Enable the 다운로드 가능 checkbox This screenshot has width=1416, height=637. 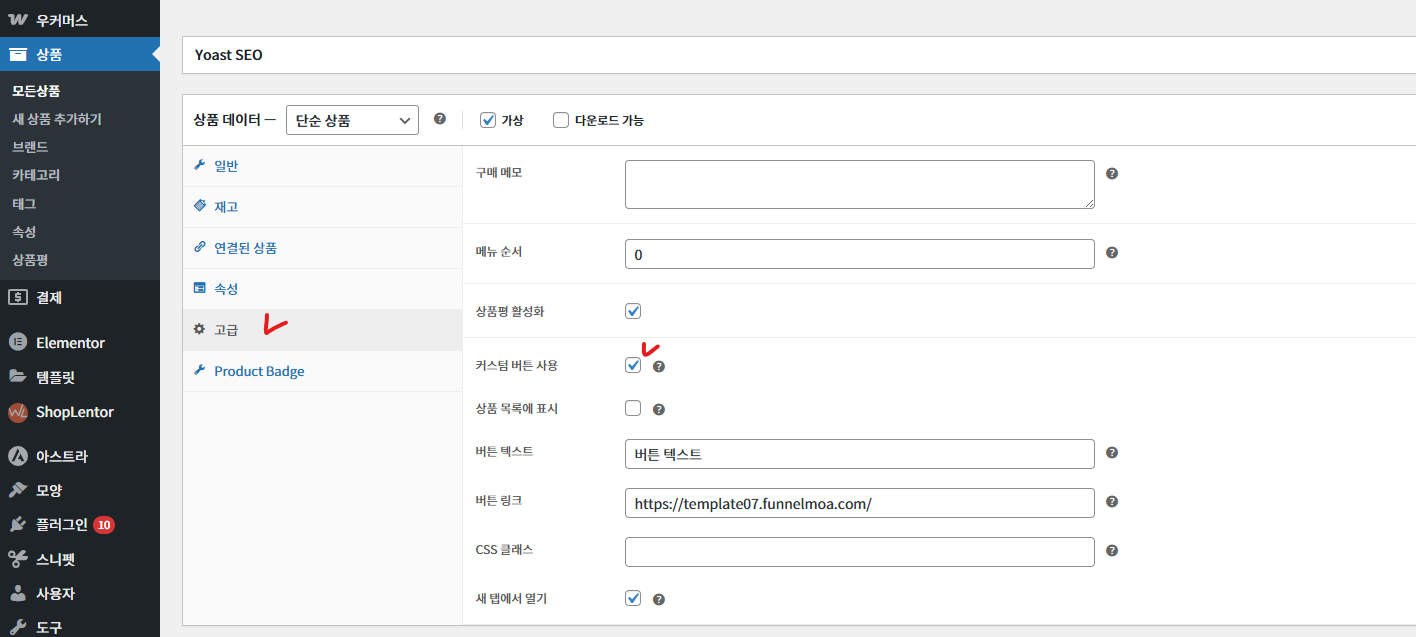[x=561, y=120]
